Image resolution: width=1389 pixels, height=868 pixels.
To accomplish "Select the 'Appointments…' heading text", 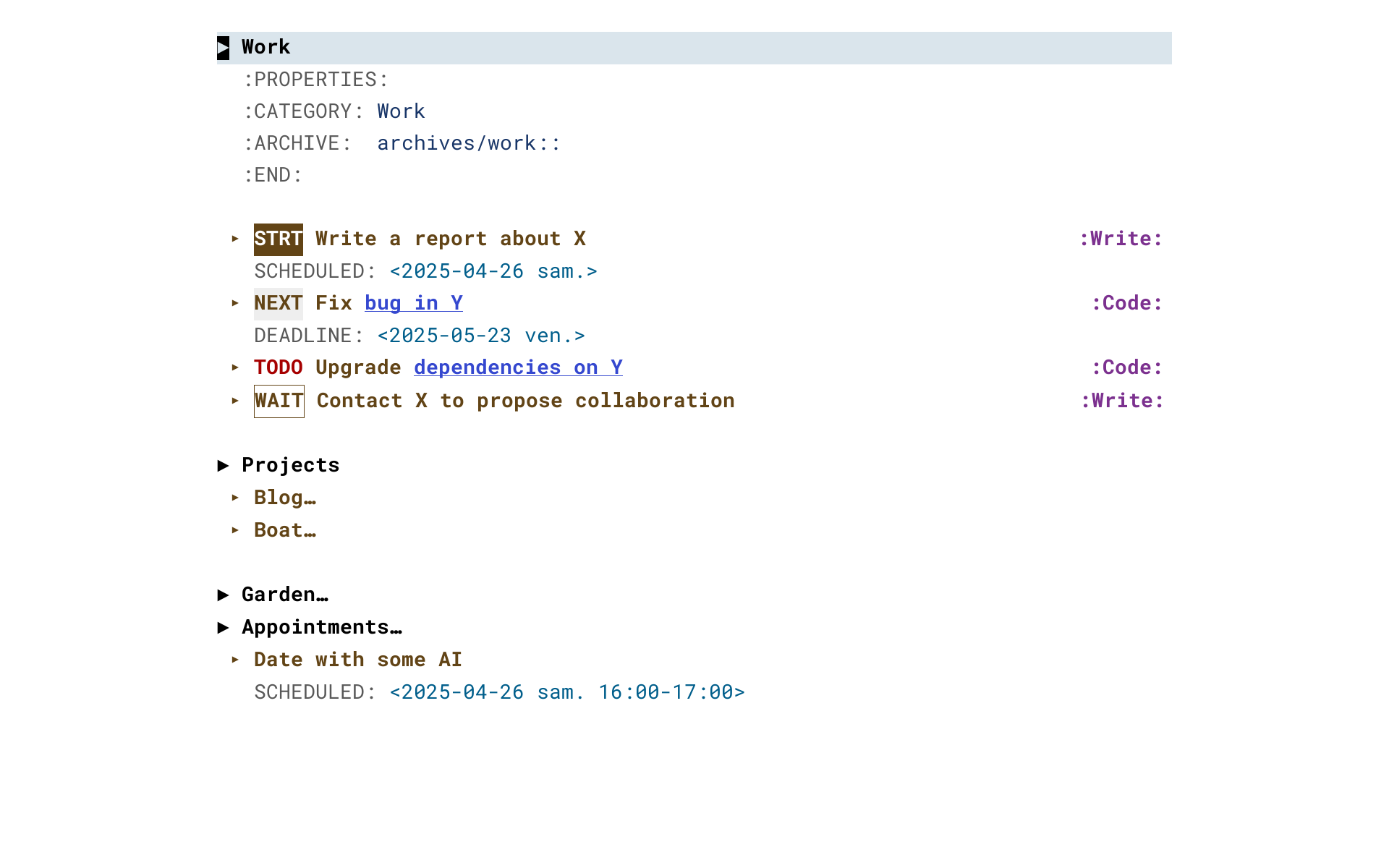I will click(322, 628).
